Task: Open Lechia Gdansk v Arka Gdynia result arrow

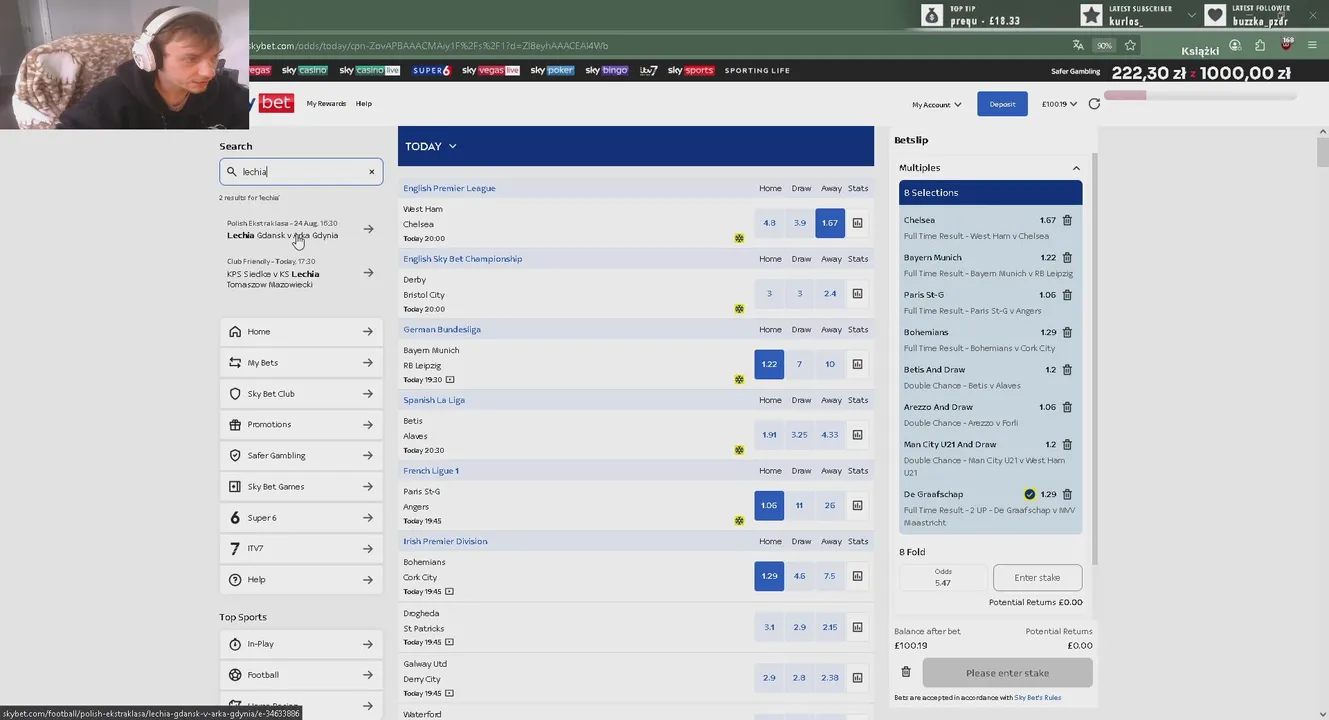Action: pyautogui.click(x=368, y=229)
